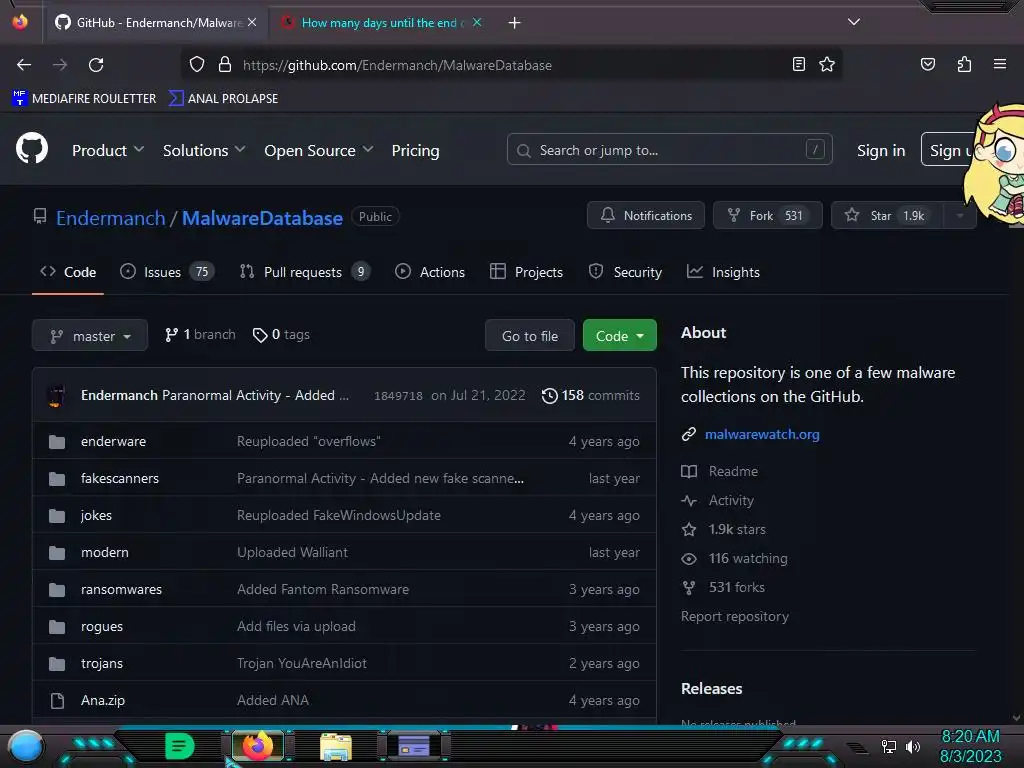Switch to the Issues tab
The height and width of the screenshot is (768, 1024).
point(167,272)
